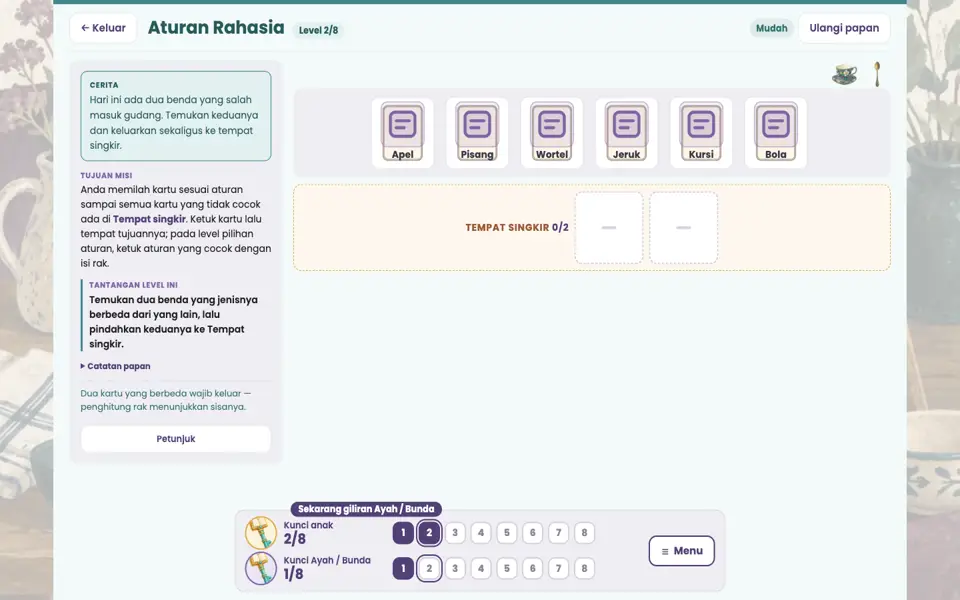Choose the Jeruk card
The image size is (960, 600).
coord(626,132)
